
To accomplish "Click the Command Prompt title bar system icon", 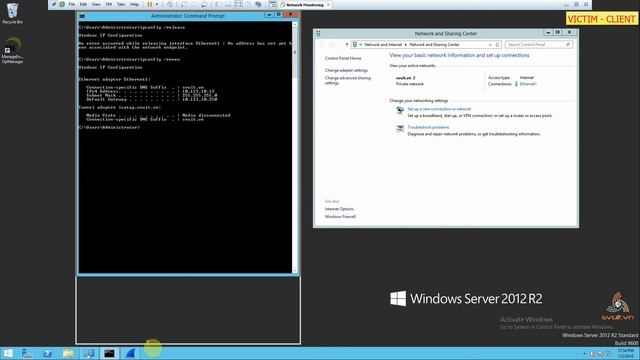I will pyautogui.click(x=82, y=16).
